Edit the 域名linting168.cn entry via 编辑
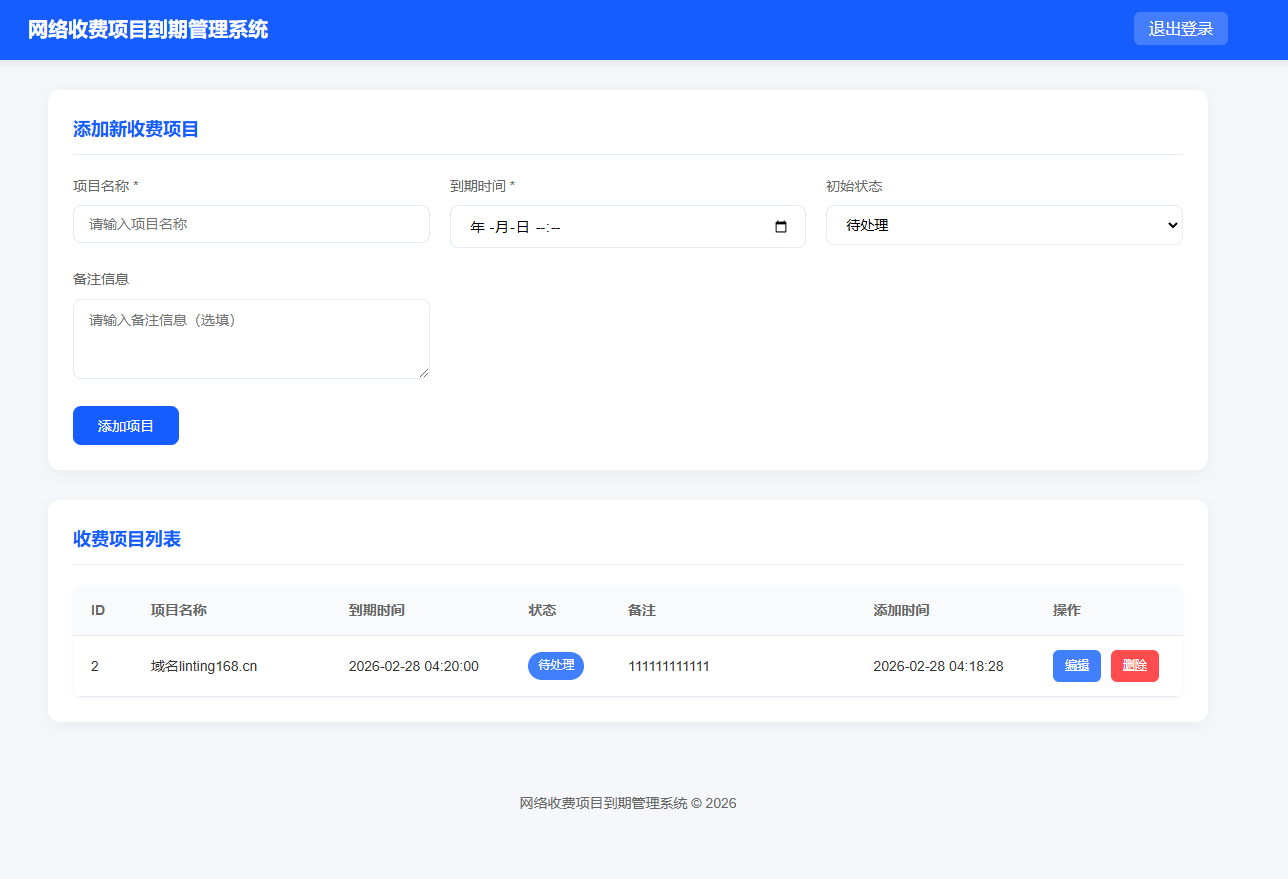 point(1076,666)
